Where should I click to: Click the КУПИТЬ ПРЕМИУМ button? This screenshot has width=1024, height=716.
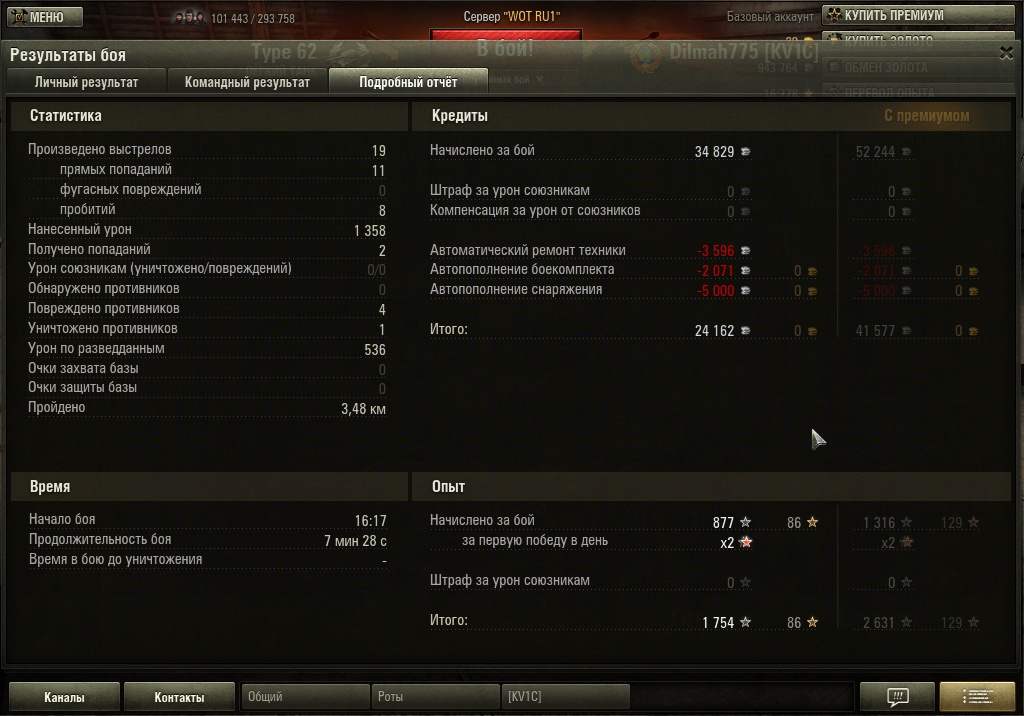918,15
